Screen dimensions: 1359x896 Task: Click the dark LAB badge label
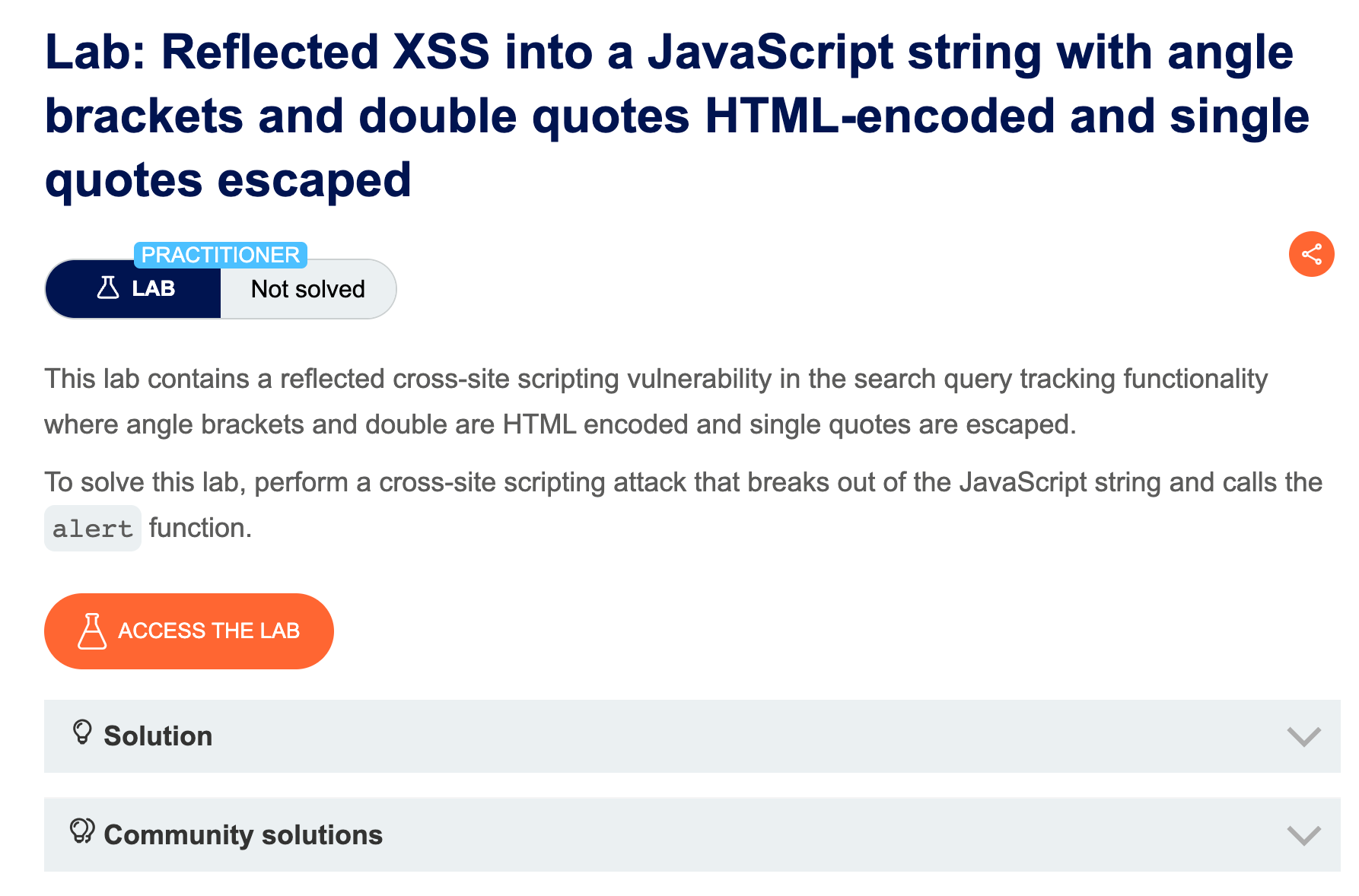coord(133,289)
